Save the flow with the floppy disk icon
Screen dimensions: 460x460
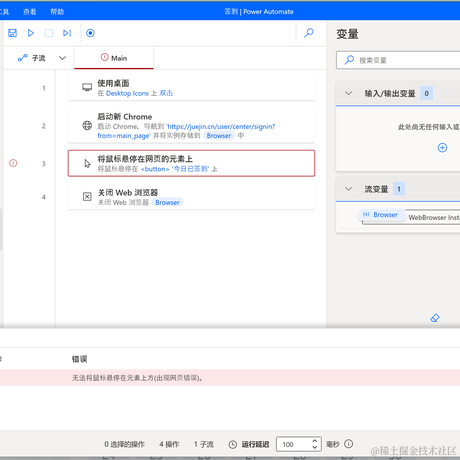[x=12, y=33]
